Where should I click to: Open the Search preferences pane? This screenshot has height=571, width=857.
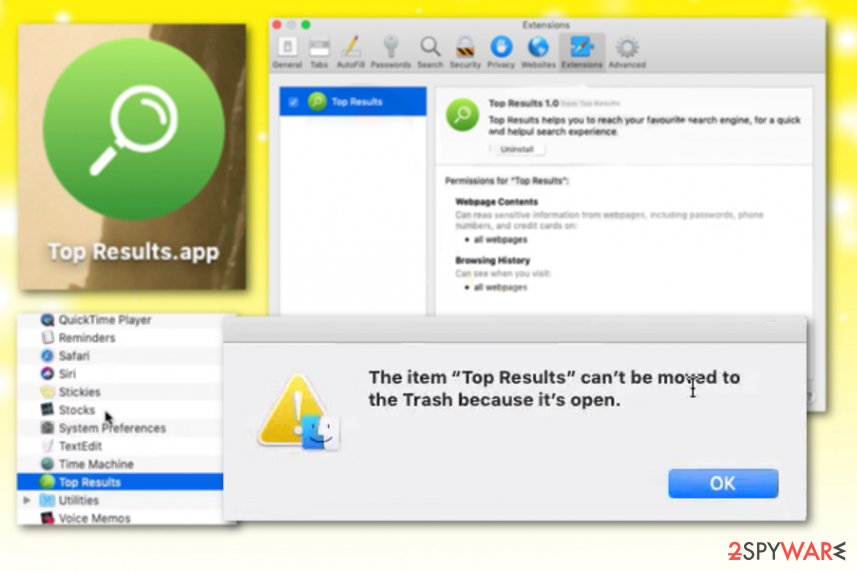(430, 52)
